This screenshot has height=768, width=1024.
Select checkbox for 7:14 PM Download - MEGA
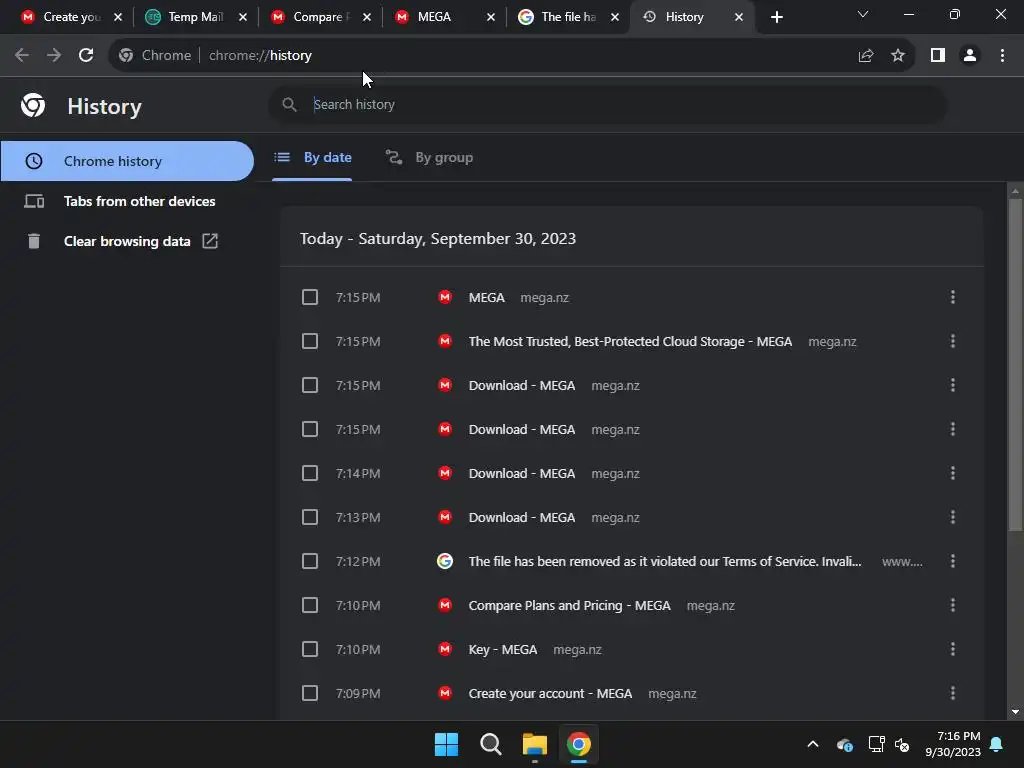coord(310,473)
